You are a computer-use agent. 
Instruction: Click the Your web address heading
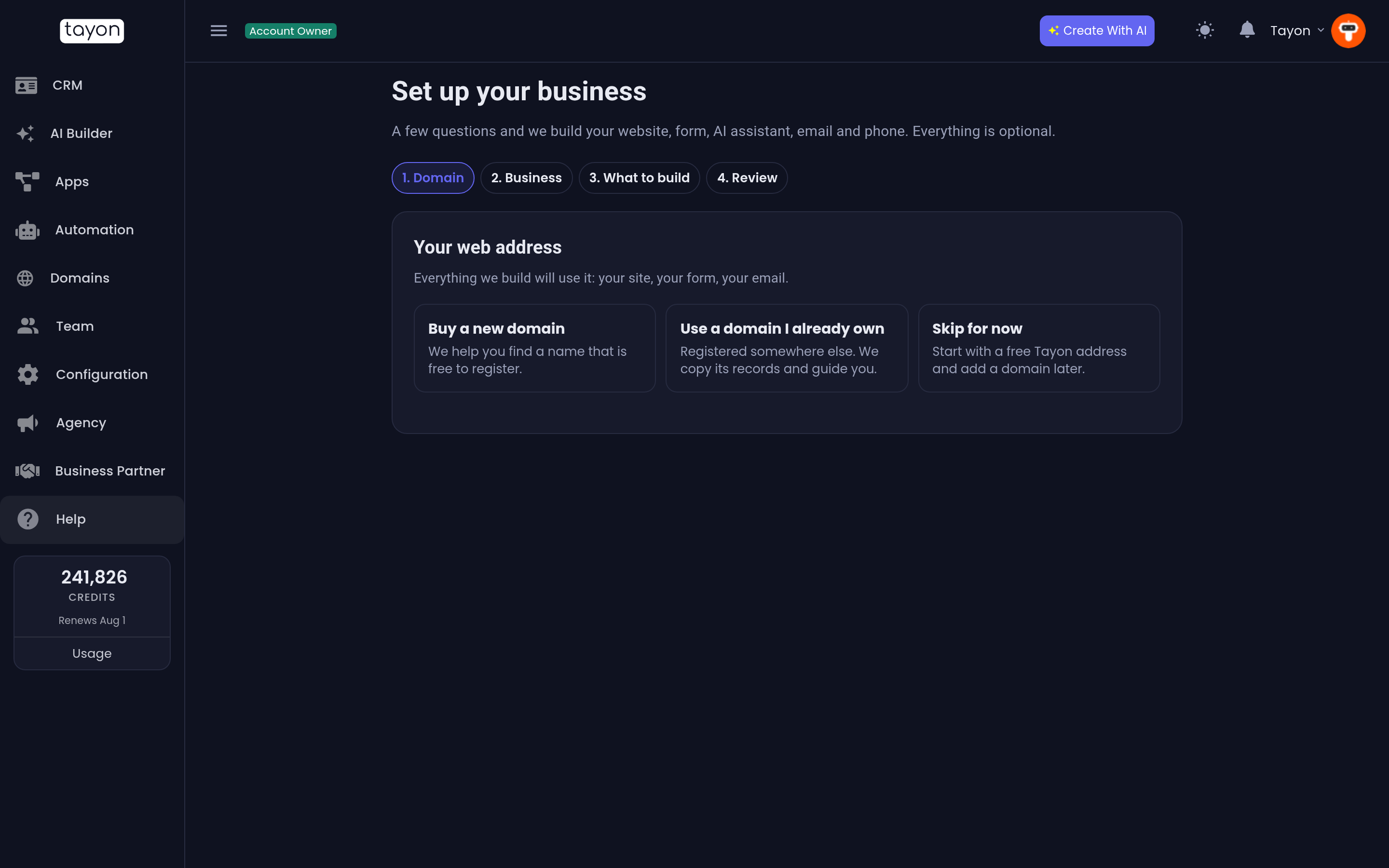(487, 247)
